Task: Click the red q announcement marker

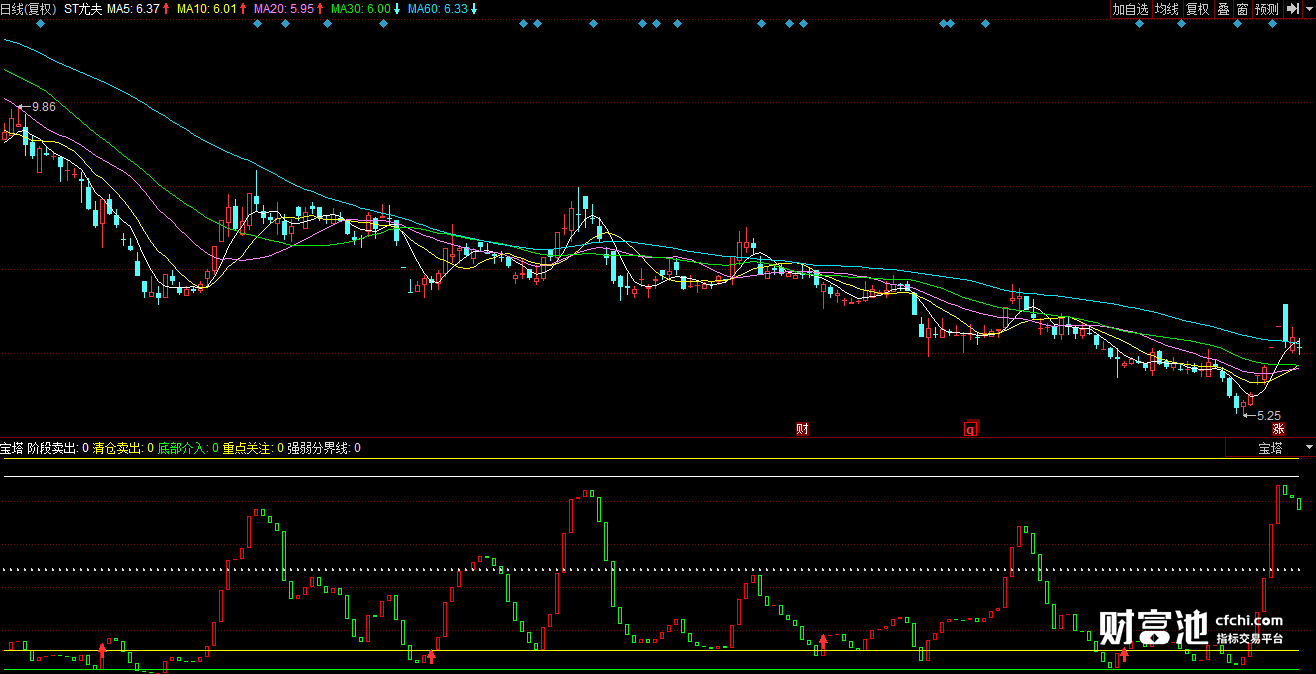Action: [969, 429]
